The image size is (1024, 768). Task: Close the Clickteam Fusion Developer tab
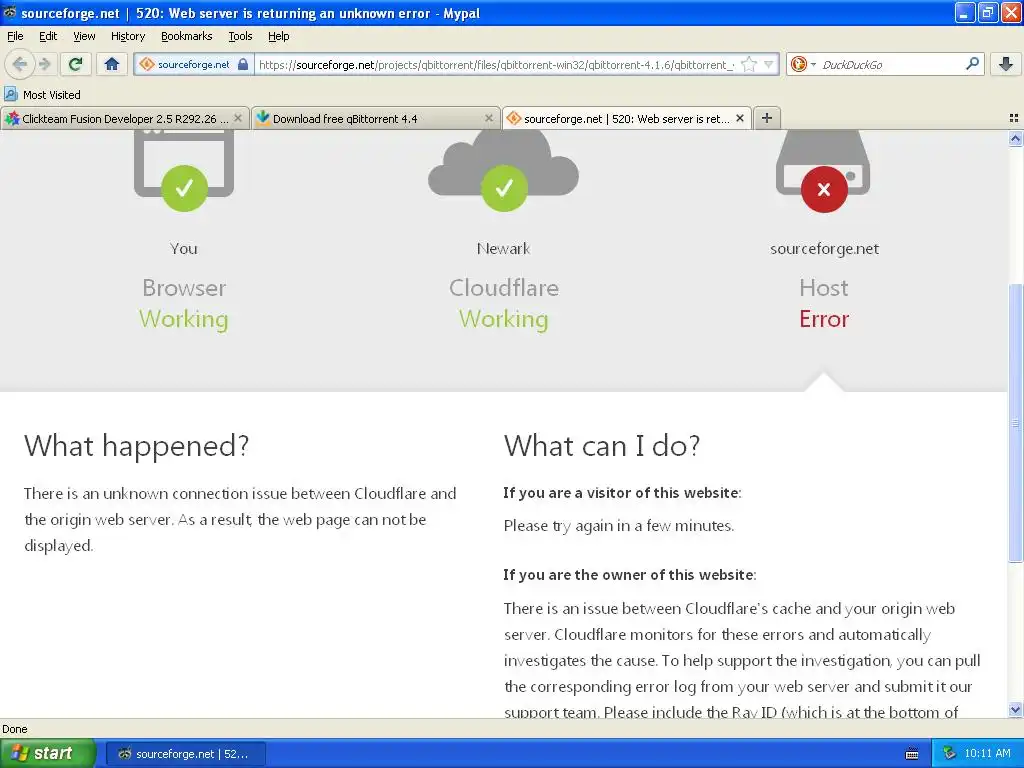pyautogui.click(x=238, y=118)
